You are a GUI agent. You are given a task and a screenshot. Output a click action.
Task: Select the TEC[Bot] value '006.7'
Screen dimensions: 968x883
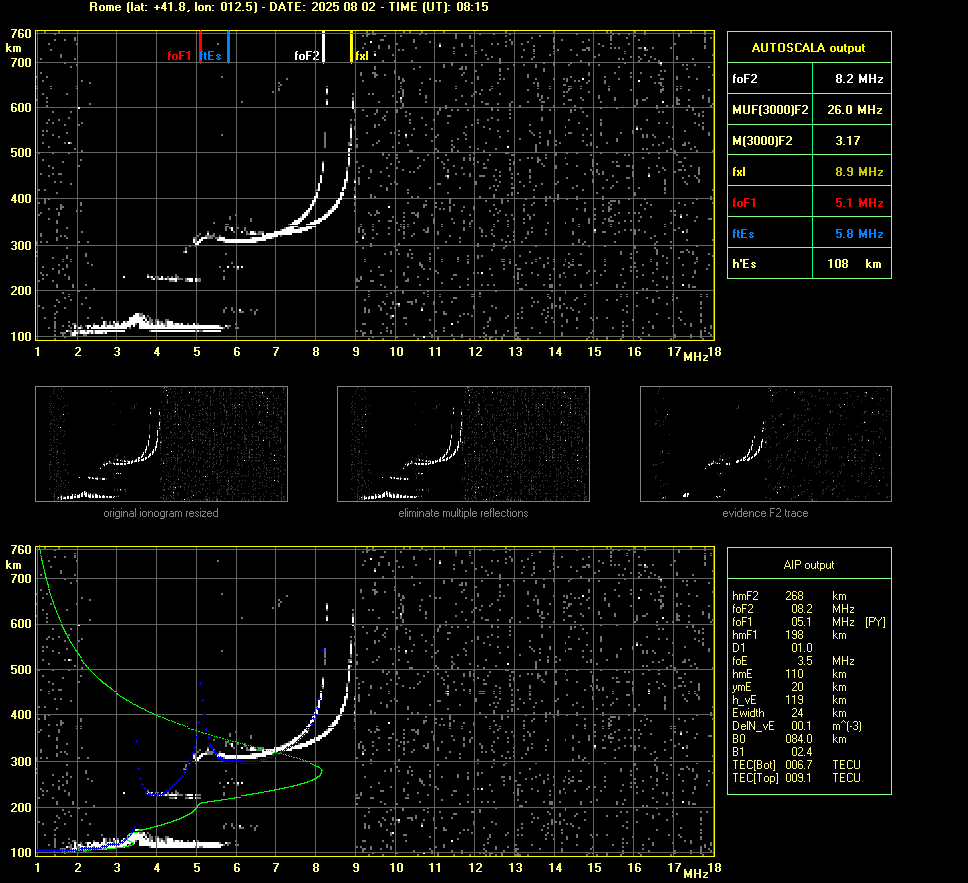click(x=798, y=764)
